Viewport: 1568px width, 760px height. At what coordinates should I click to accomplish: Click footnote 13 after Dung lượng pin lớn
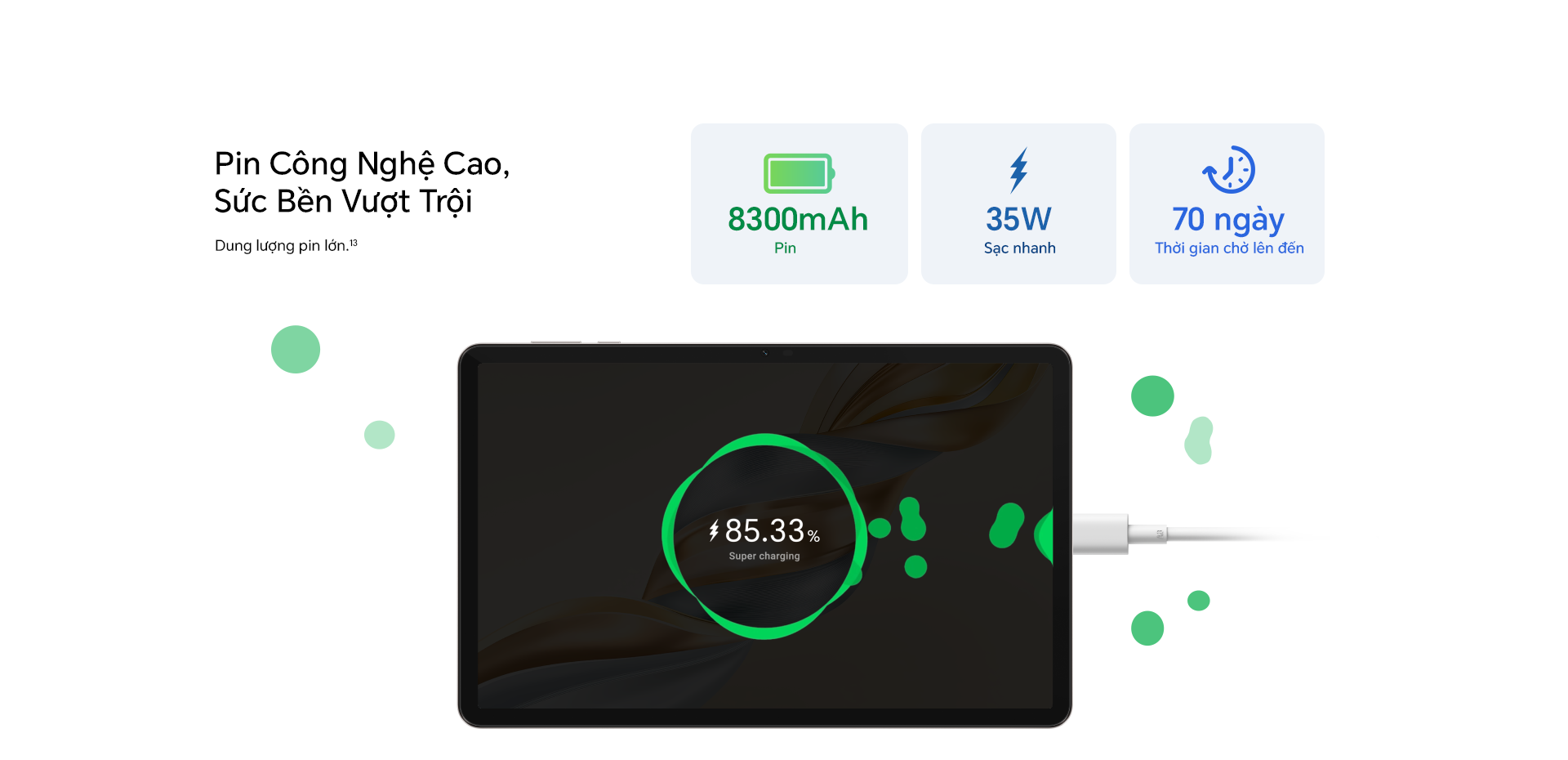tap(354, 243)
